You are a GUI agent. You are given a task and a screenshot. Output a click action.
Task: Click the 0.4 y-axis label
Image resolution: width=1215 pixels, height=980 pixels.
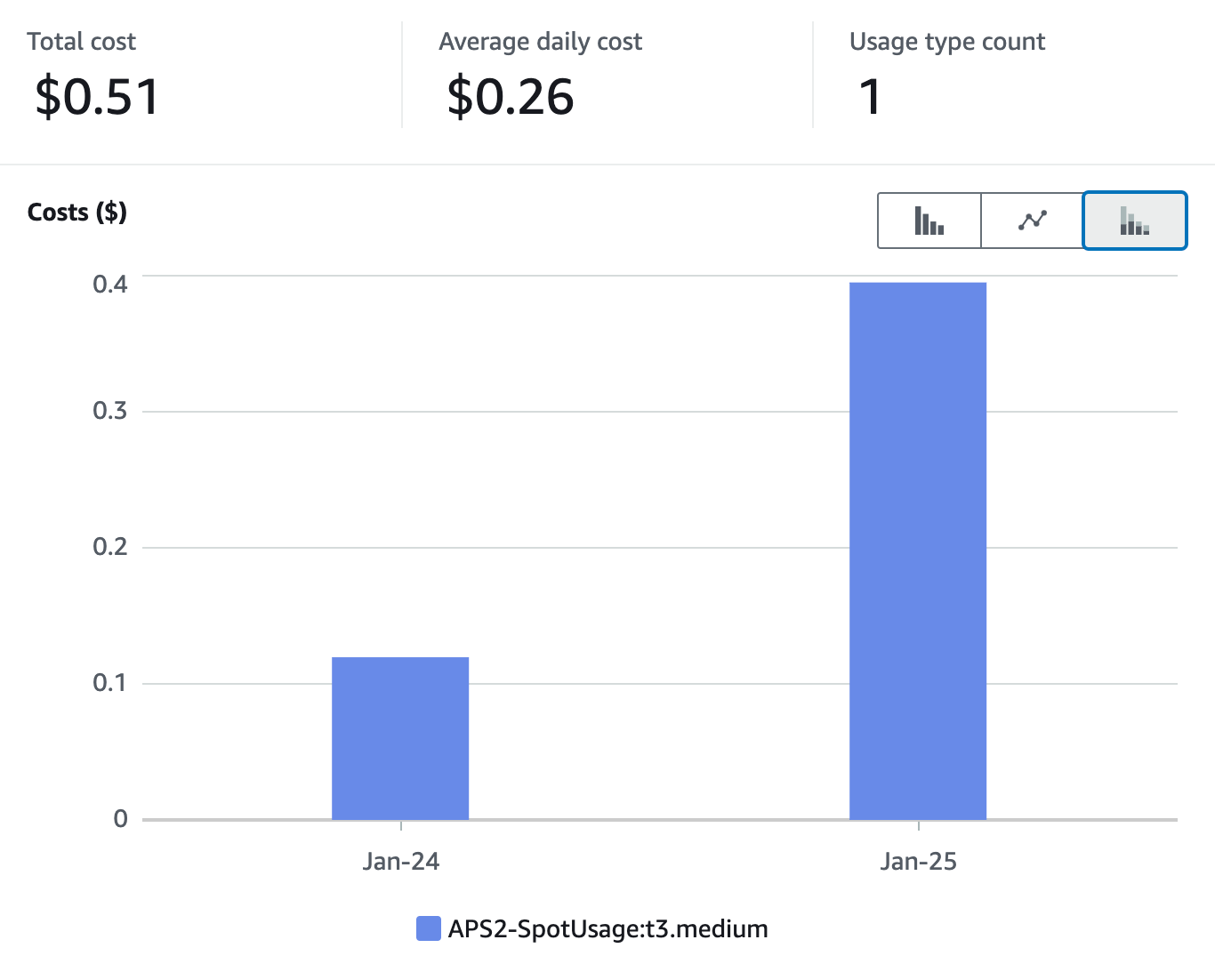110,284
